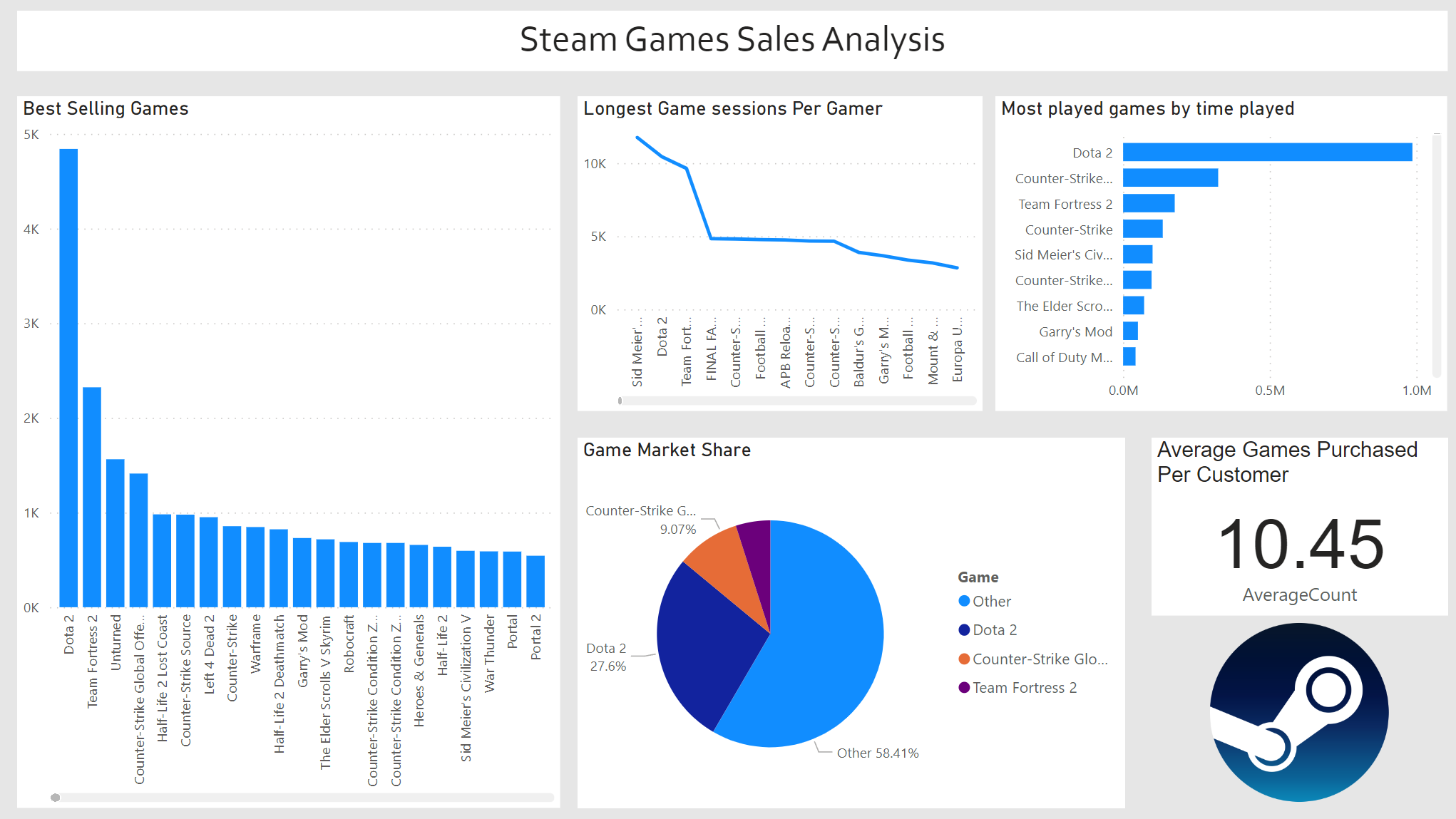
Task: Click the Sid Meier's Civ... horizontal bar
Action: (1138, 254)
